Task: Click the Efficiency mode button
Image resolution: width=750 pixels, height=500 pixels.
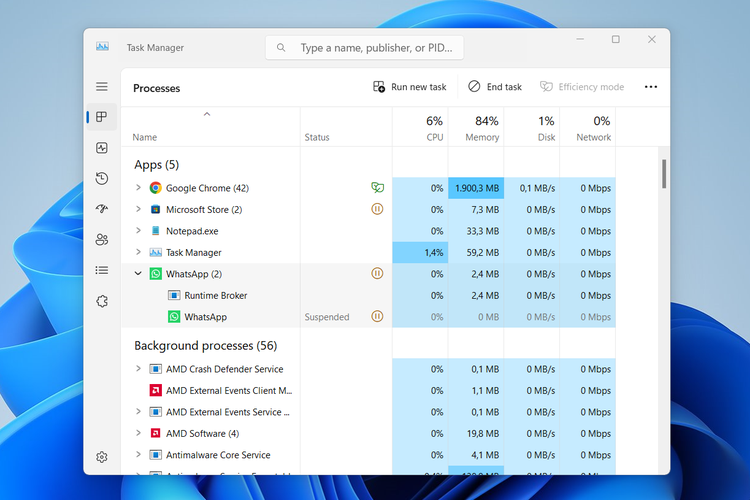Action: 582,87
